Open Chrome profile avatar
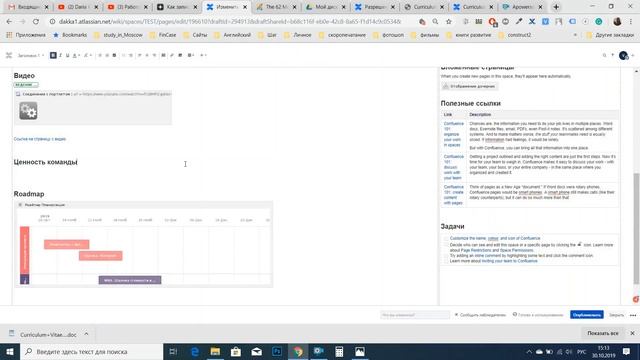640x360 pixels. coord(617,21)
